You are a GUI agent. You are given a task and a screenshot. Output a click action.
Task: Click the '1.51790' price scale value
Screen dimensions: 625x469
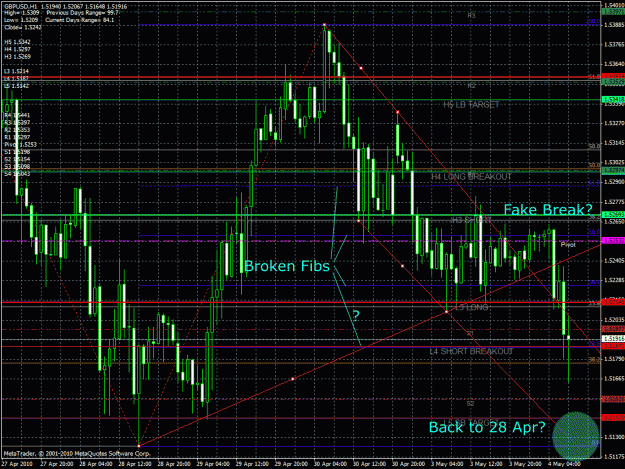(x=614, y=359)
